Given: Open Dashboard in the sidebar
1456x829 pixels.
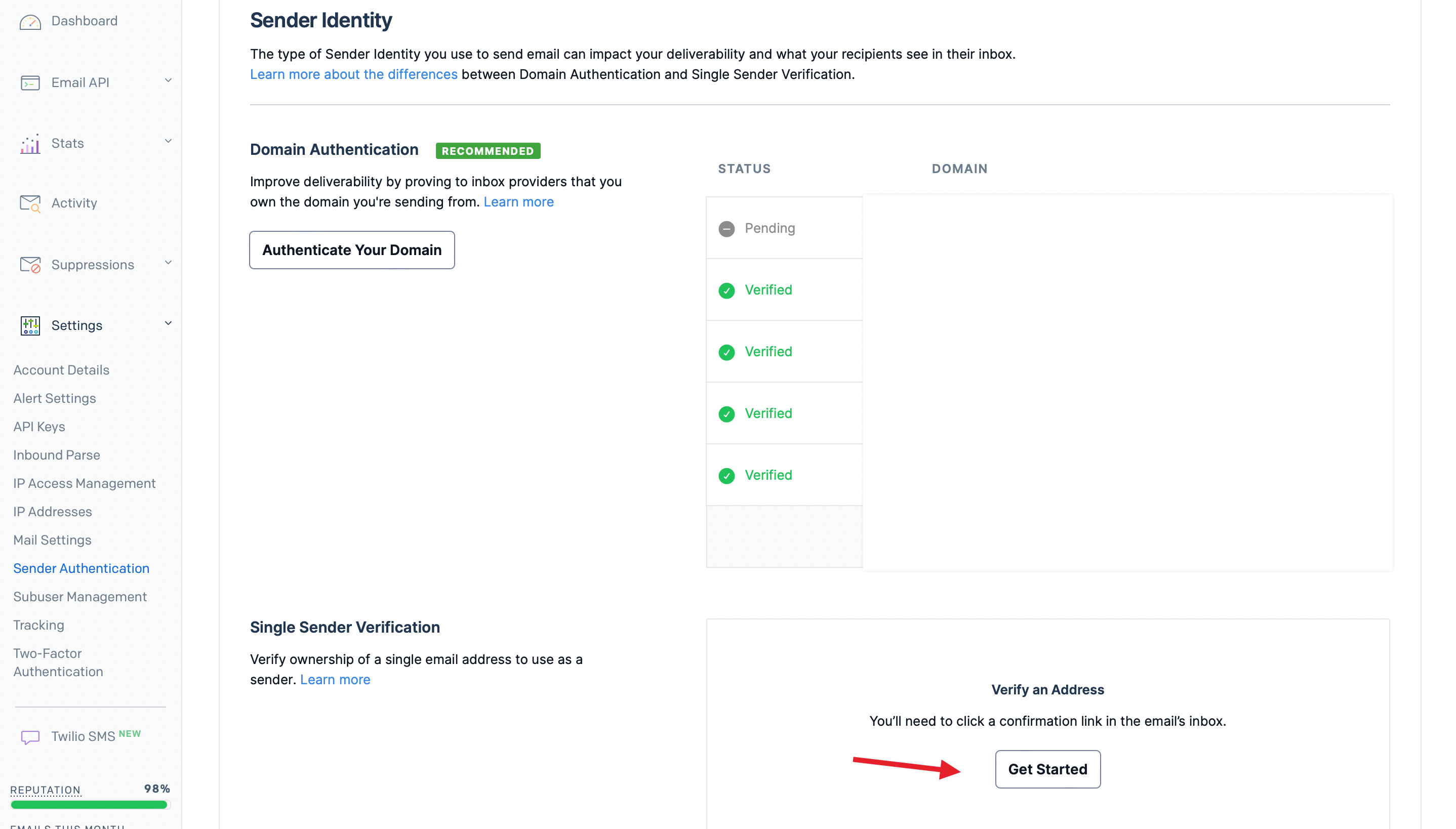Looking at the screenshot, I should click(x=84, y=21).
